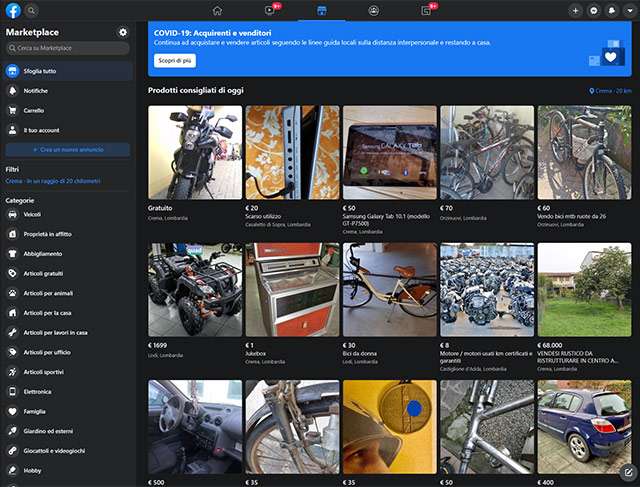
Task: Select the Veicoli category
Action: pyautogui.click(x=32, y=214)
